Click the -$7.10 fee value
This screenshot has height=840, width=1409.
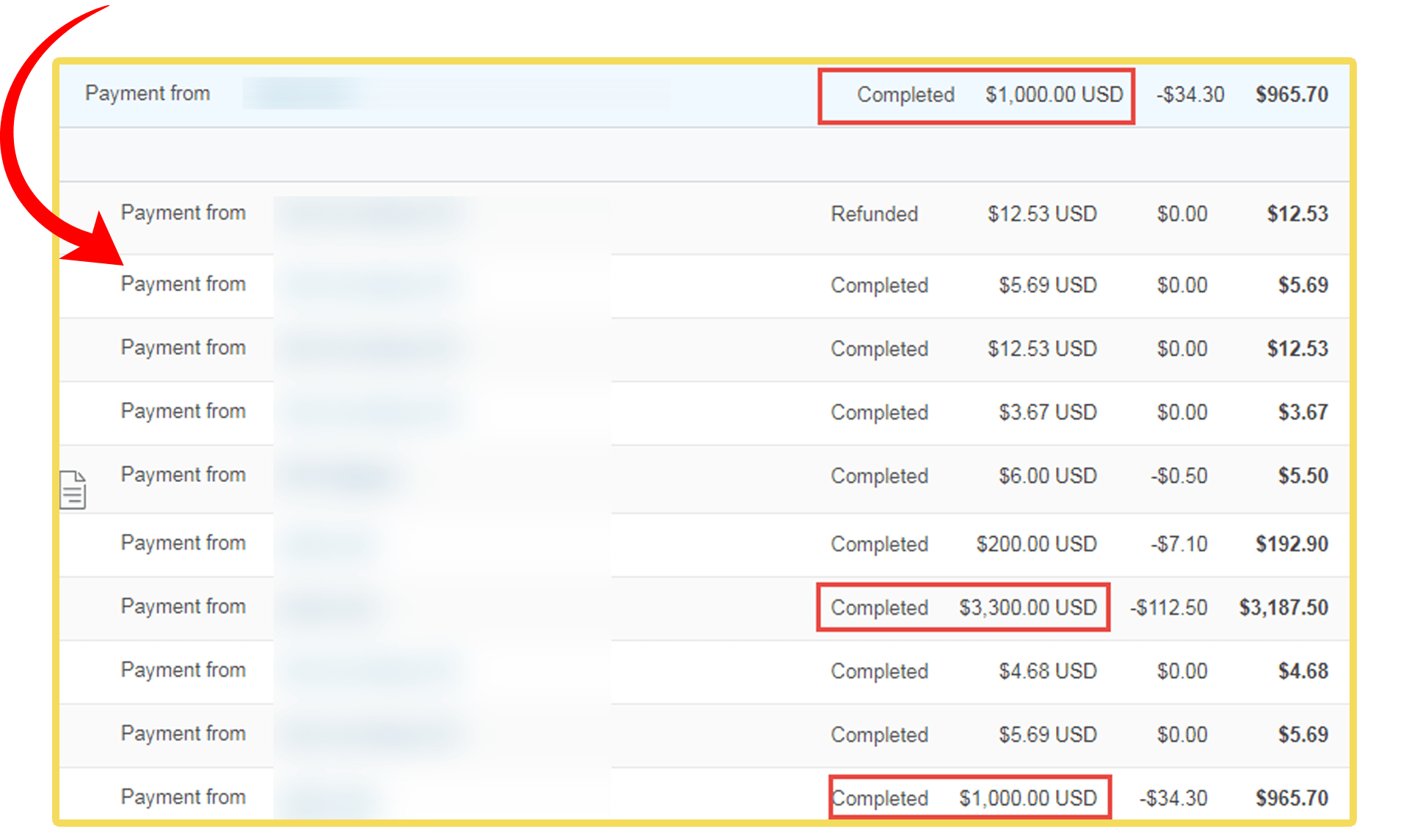coord(1179,544)
